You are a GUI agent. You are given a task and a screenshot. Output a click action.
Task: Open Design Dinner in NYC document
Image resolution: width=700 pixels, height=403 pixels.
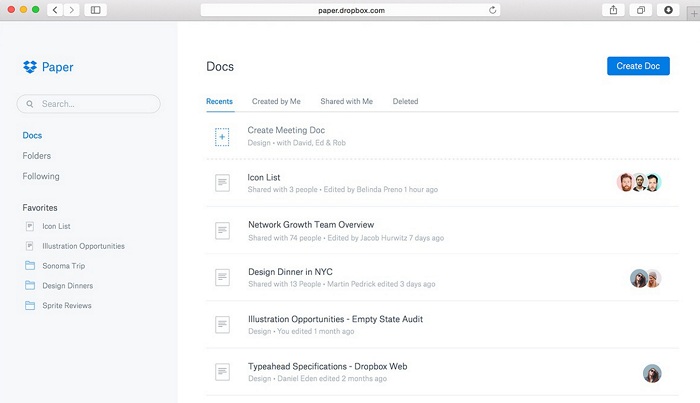tap(290, 272)
